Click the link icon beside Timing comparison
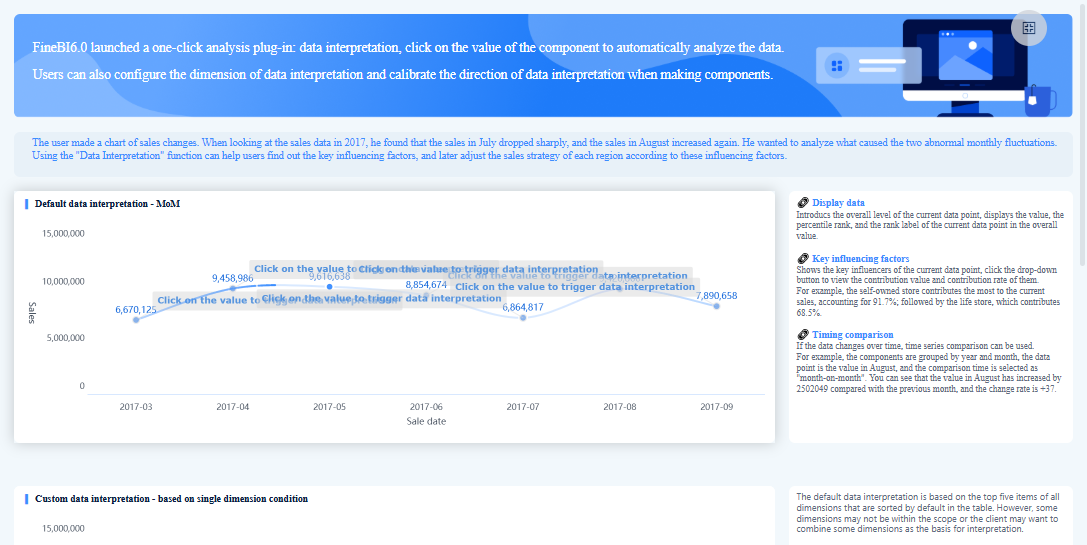Image resolution: width=1087 pixels, height=545 pixels. [x=803, y=334]
